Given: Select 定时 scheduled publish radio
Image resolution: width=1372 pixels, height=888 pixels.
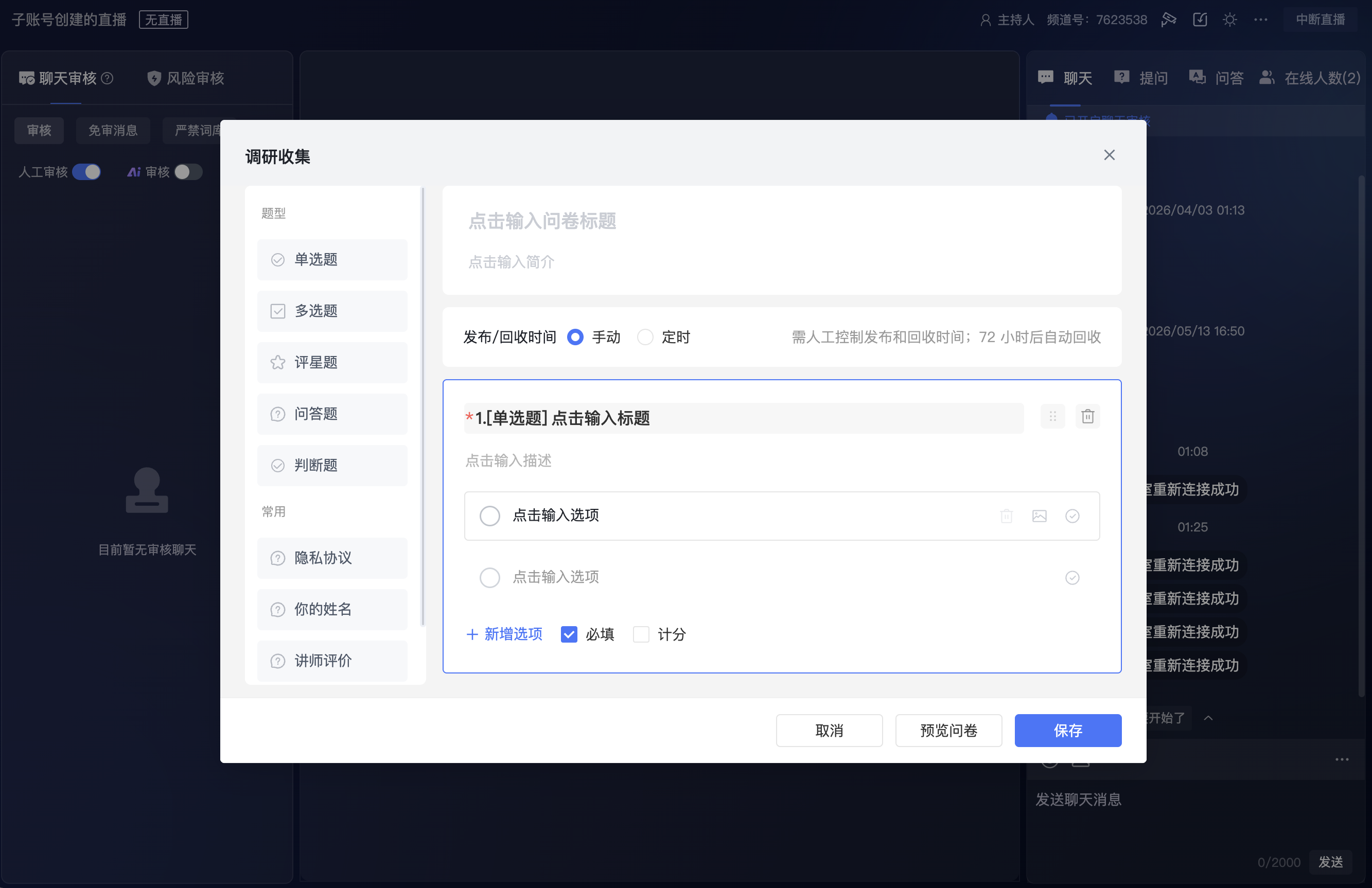Looking at the screenshot, I should [x=644, y=337].
